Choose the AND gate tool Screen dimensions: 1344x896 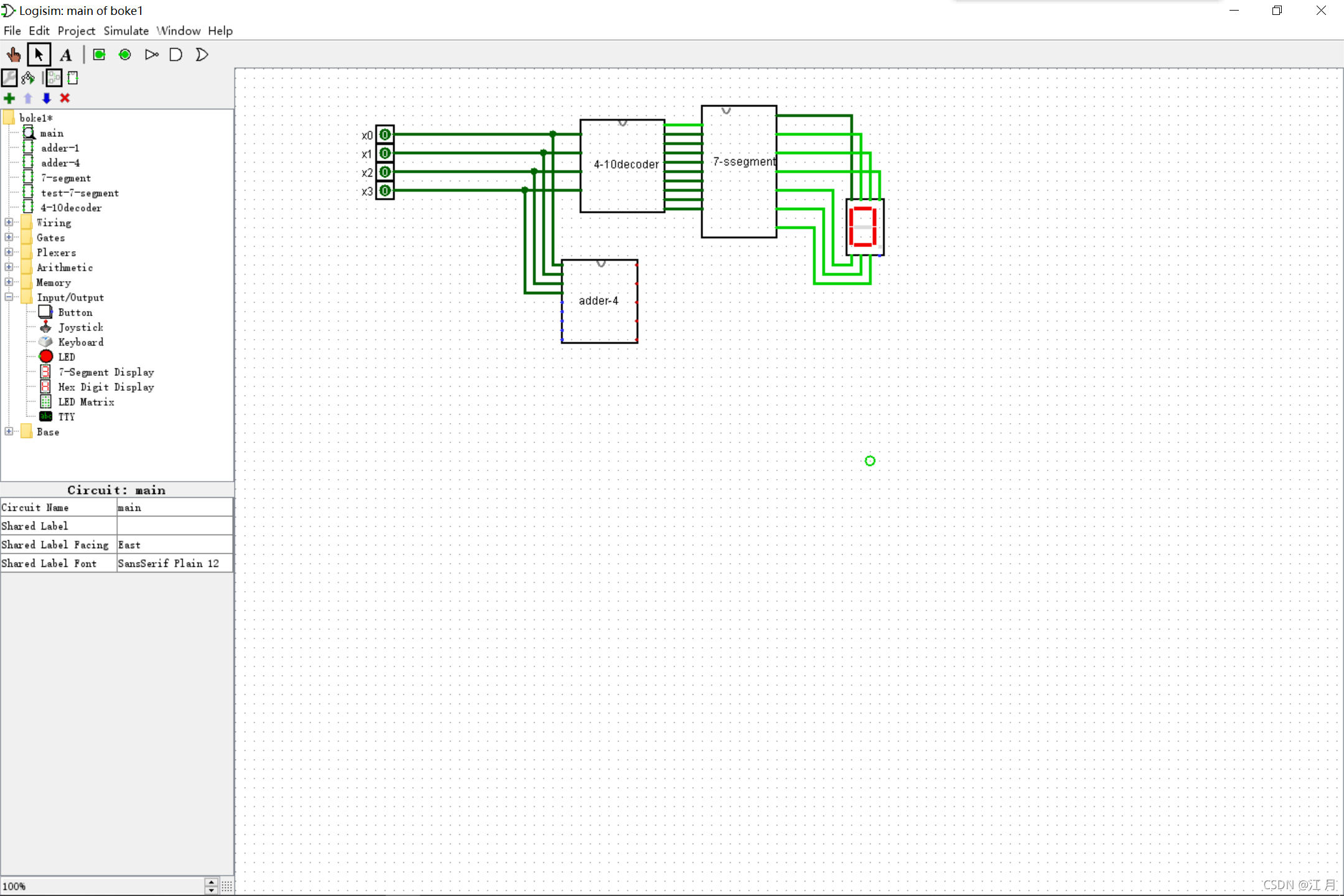[176, 55]
